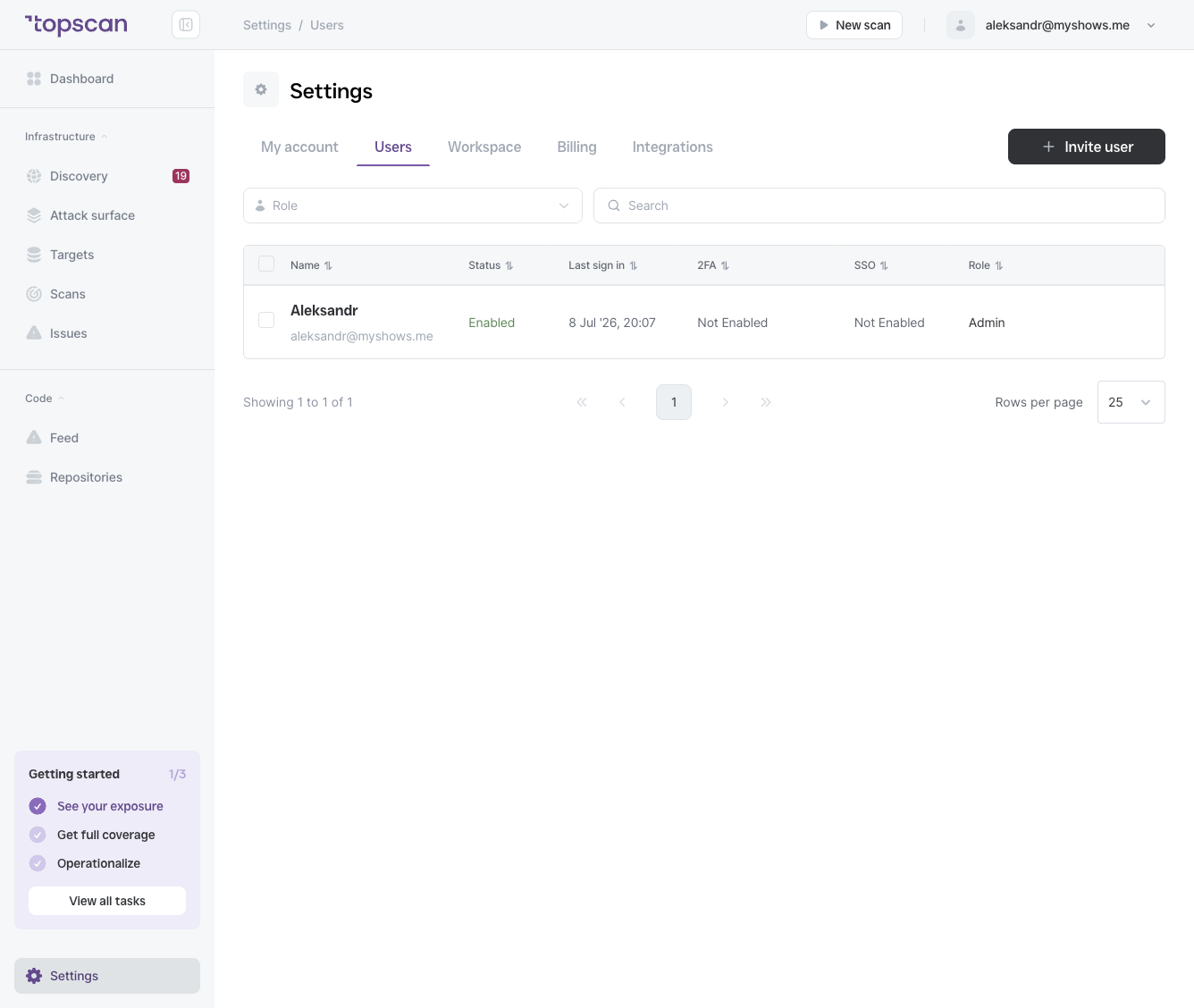Viewport: 1194px width, 1008px height.
Task: Go to first page double arrow
Action: coord(582,402)
